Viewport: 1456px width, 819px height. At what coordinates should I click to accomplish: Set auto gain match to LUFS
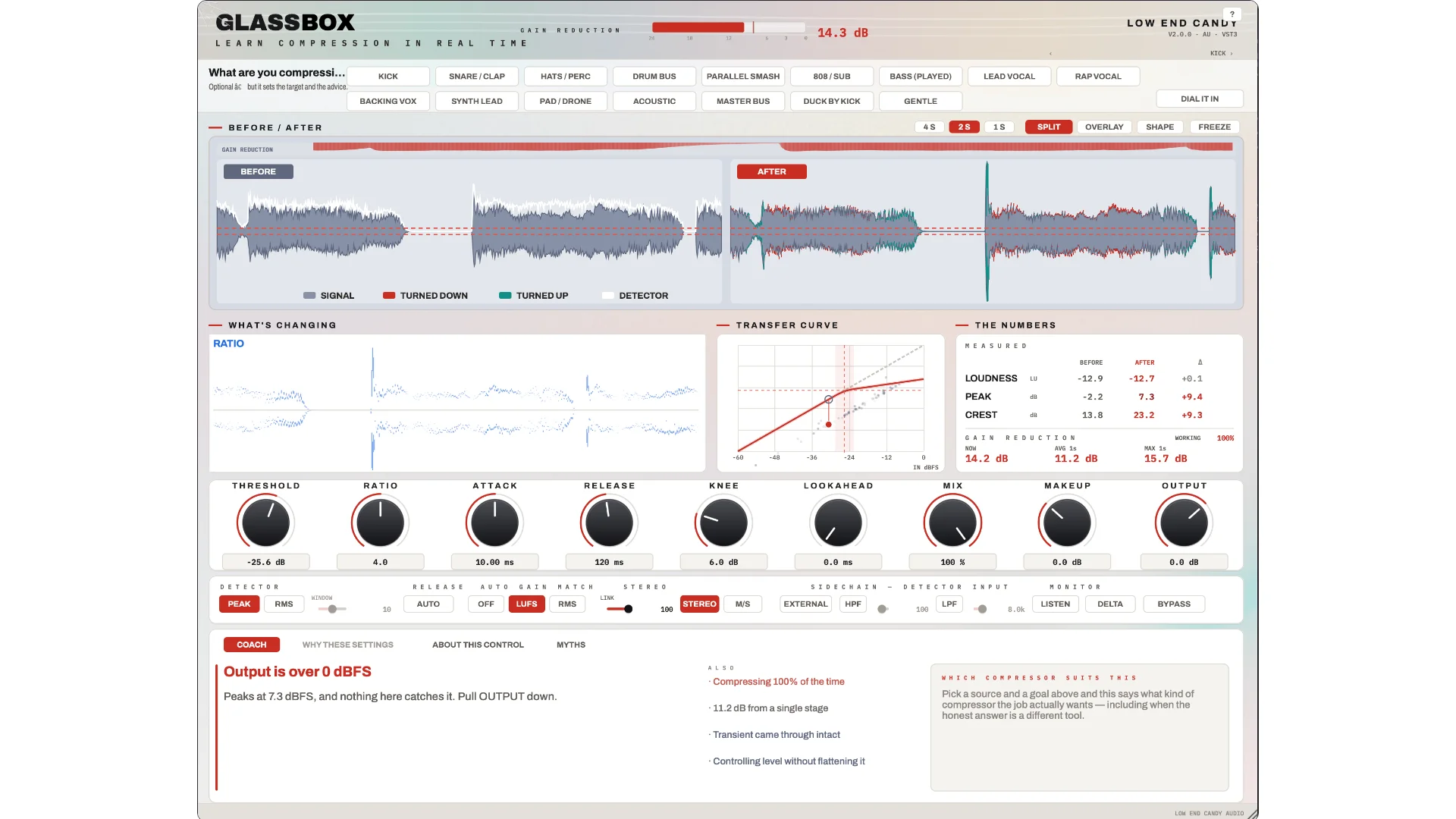527,604
